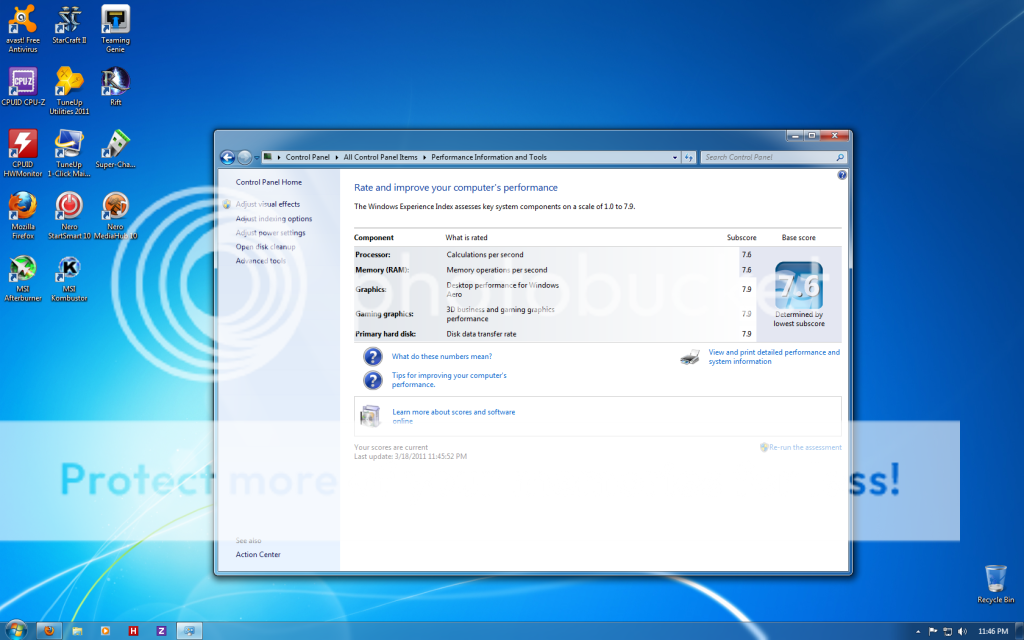1024x640 pixels.
Task: Expand the arrow before the Control Panel breadcrumb
Action: [279, 157]
